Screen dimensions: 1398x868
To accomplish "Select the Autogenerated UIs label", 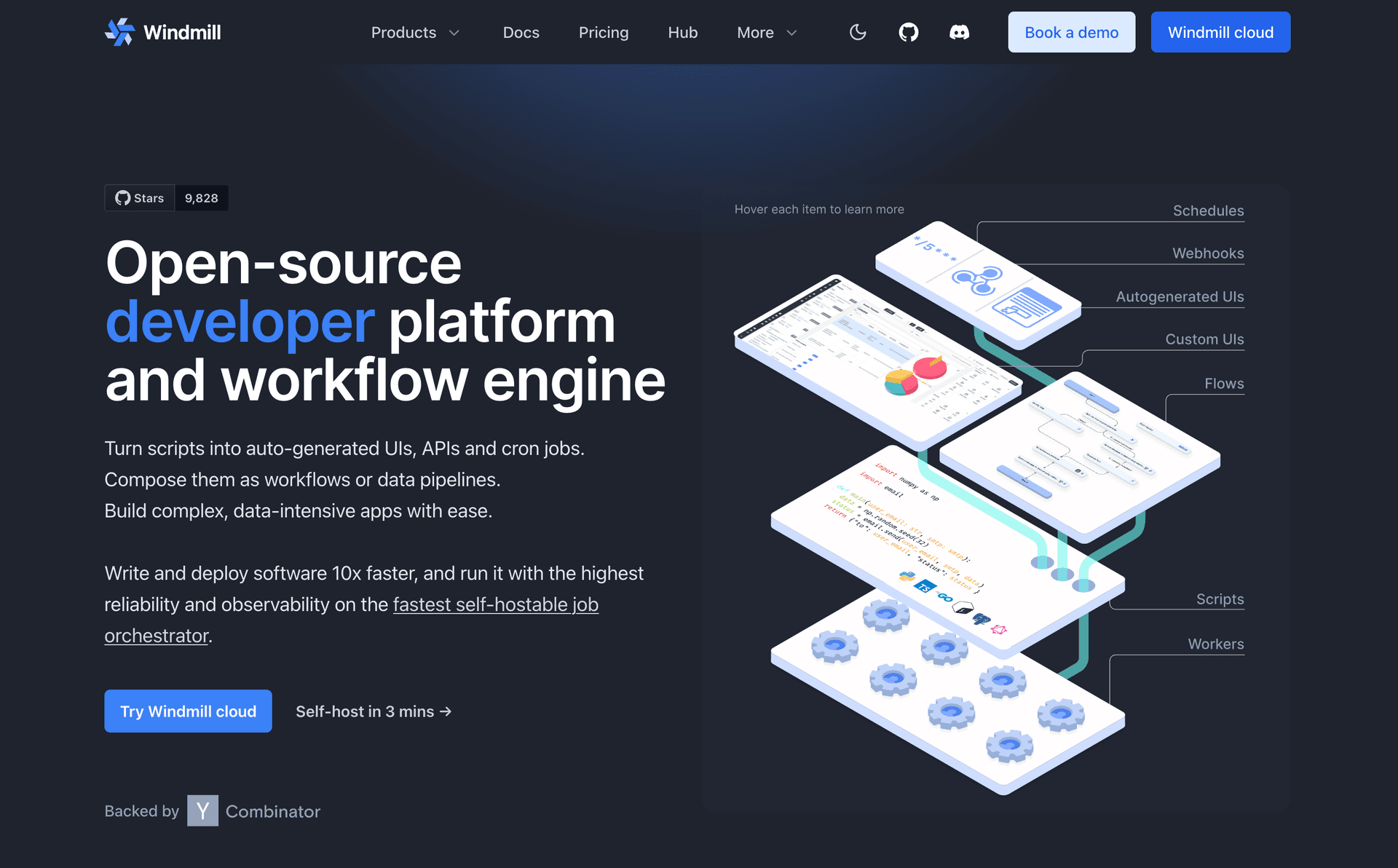I will 1180,296.
